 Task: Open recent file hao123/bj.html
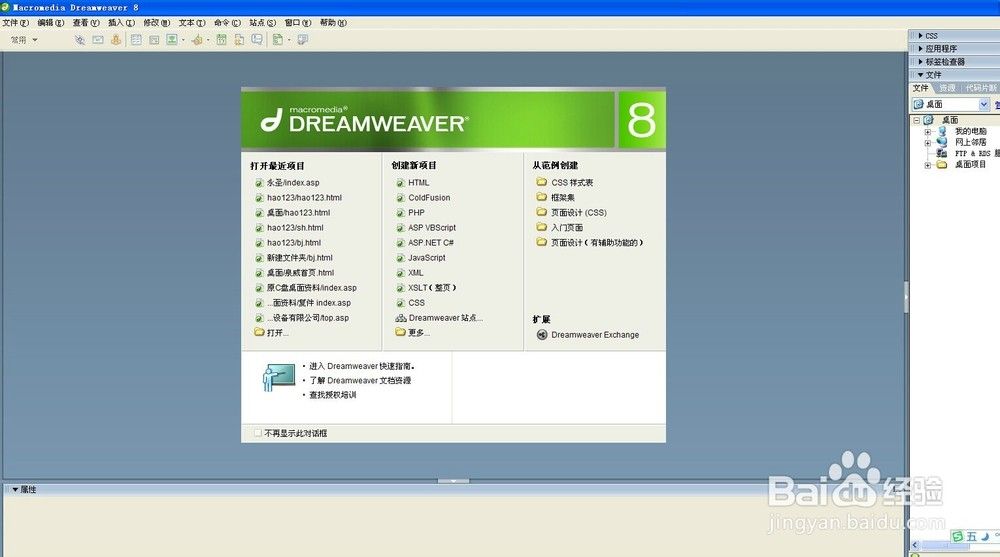point(293,242)
